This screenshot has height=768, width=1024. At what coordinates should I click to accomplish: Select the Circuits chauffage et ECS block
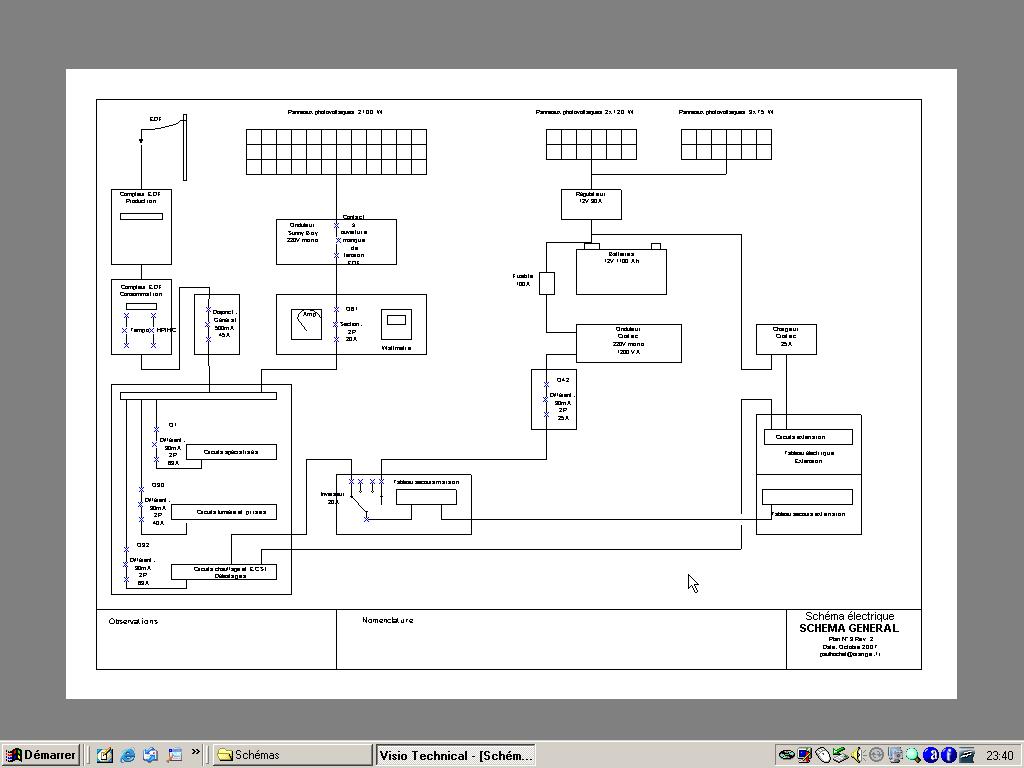click(224, 572)
